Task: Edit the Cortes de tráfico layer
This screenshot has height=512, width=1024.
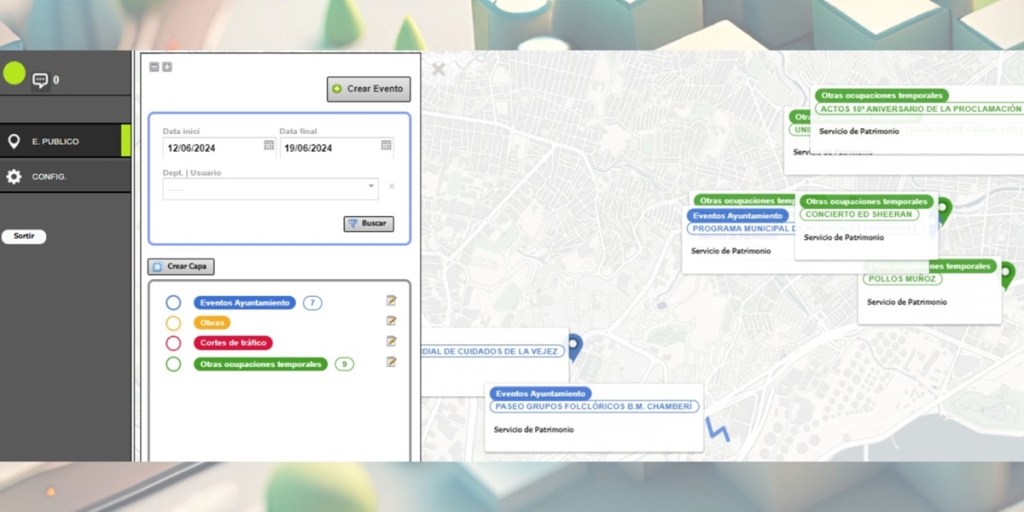Action: (x=392, y=342)
